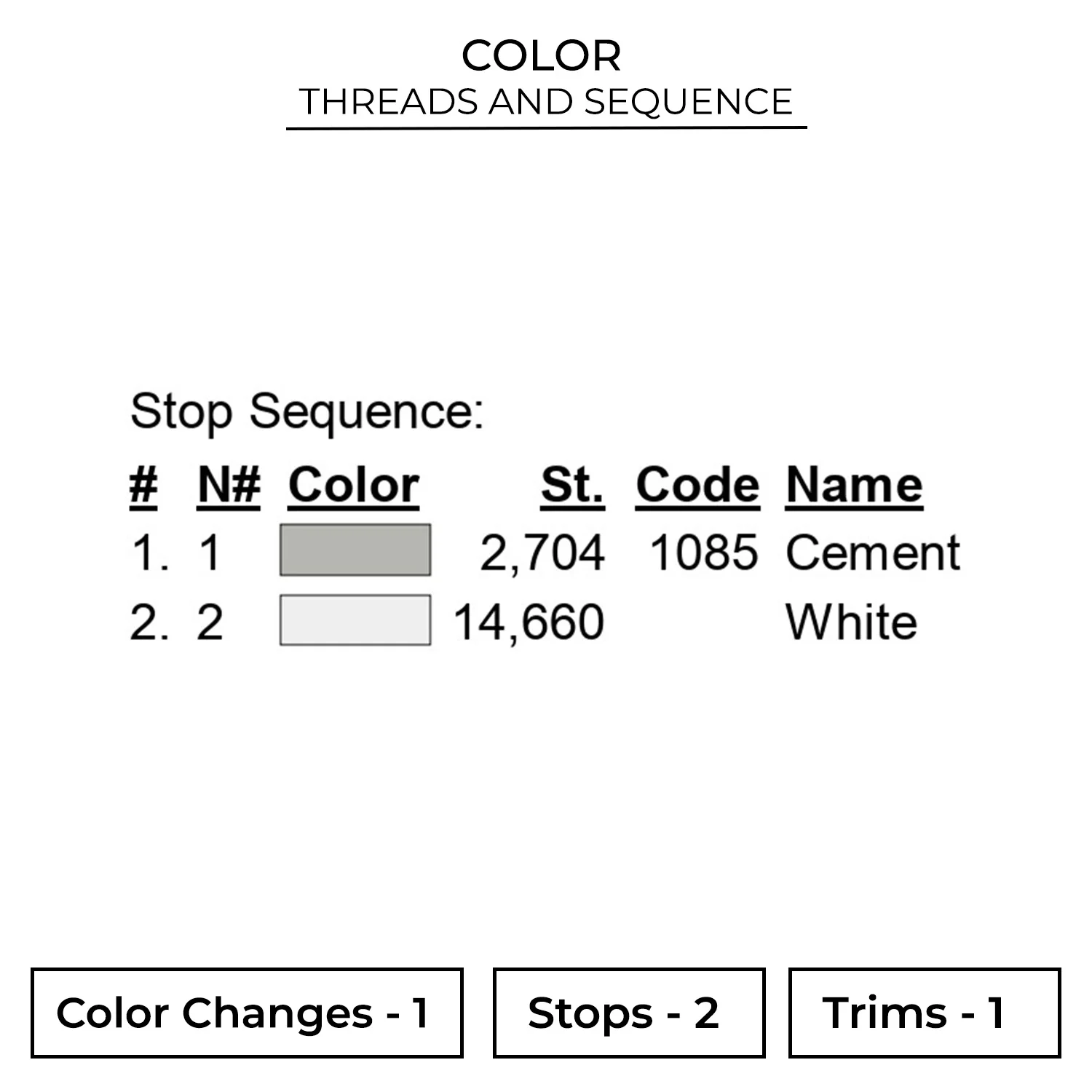Click the White thread color swatch

click(355, 620)
